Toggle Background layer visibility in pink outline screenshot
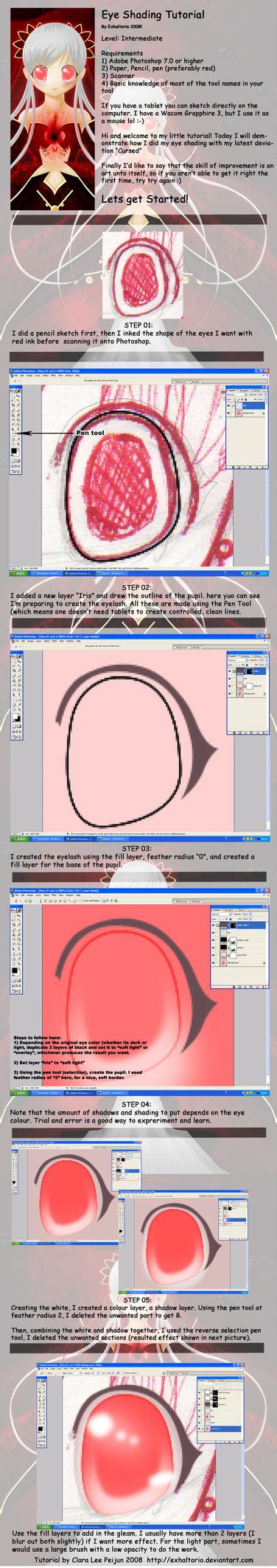 tap(229, 693)
